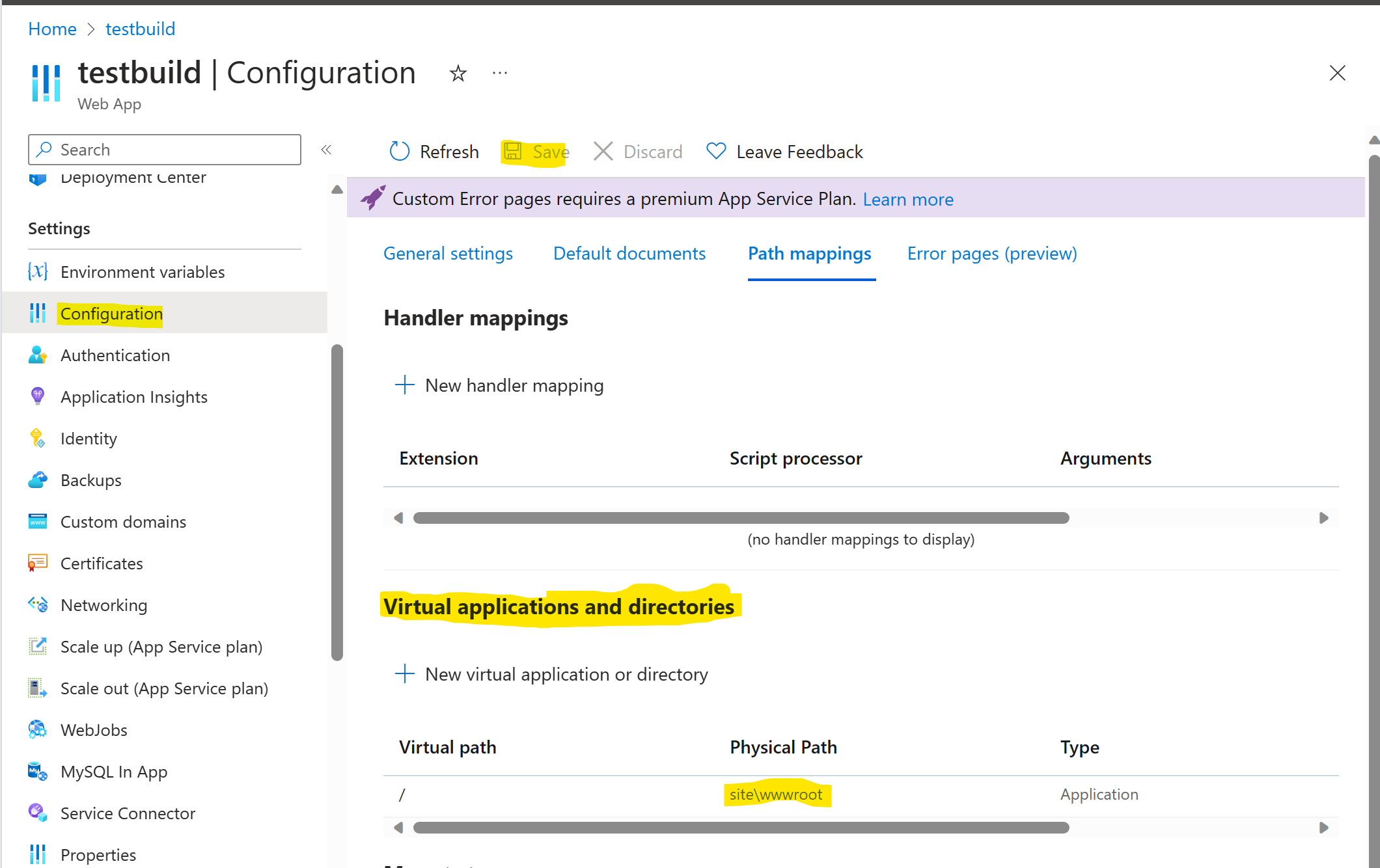Open Networking settings
Image resolution: width=1380 pixels, height=868 pixels.
point(104,604)
